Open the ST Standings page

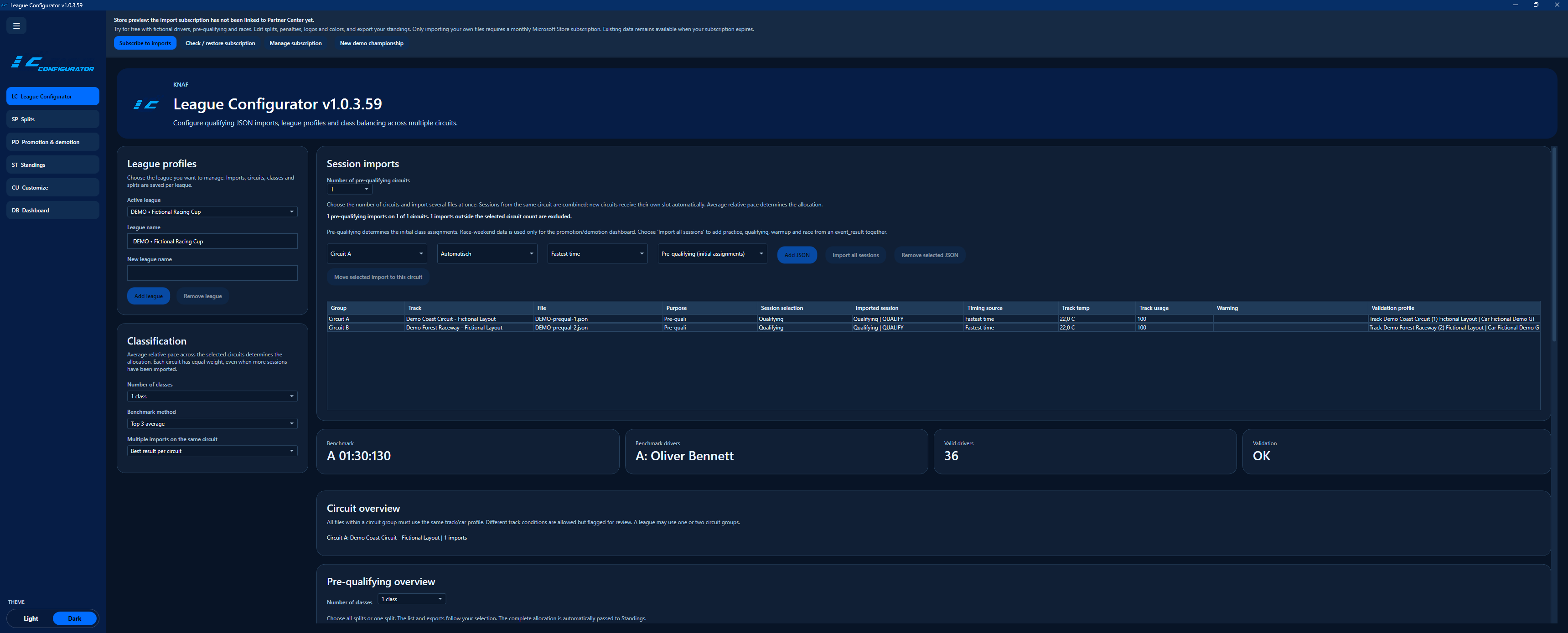53,165
